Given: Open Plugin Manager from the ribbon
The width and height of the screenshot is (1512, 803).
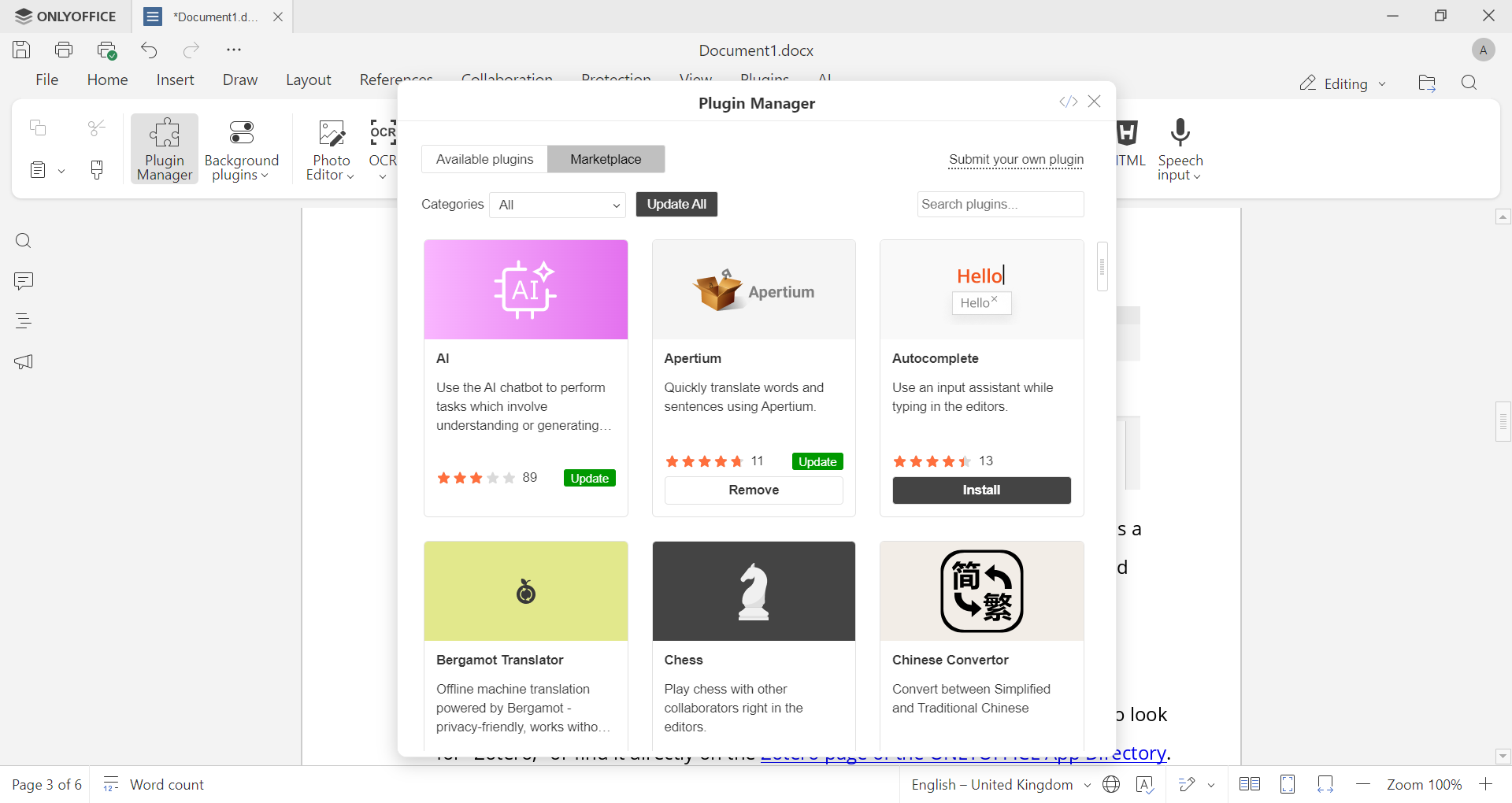Looking at the screenshot, I should pos(165,149).
